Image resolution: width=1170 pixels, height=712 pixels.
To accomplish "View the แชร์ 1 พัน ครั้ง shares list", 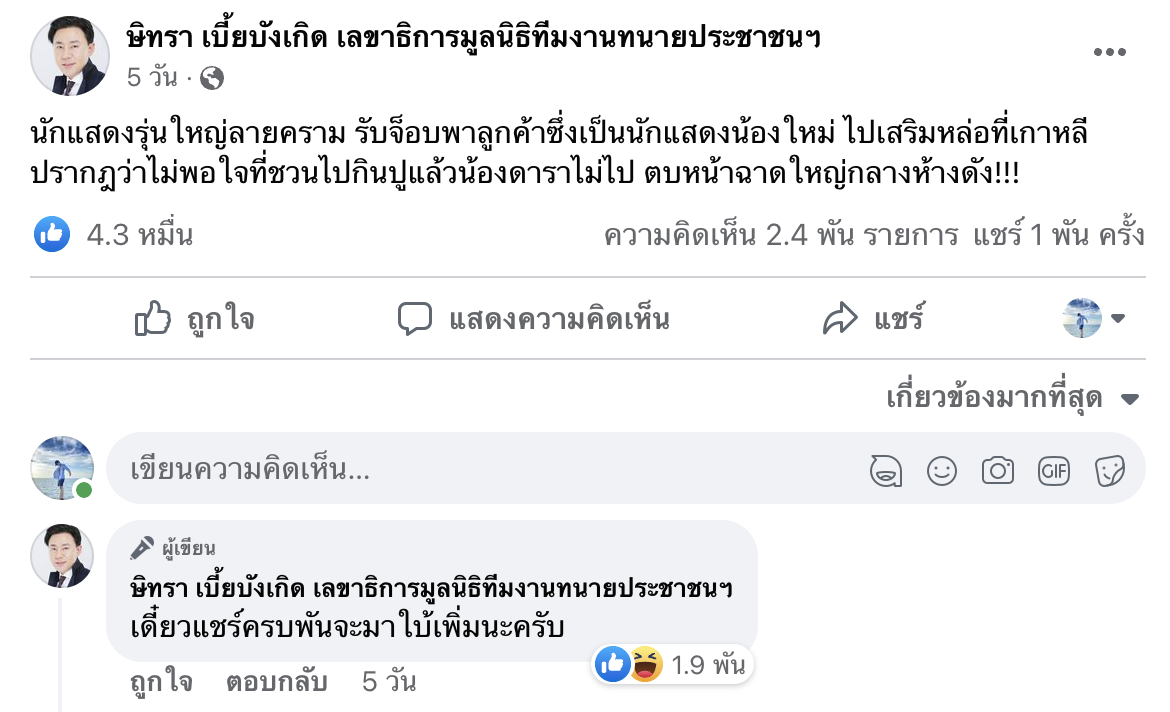I will (1059, 236).
